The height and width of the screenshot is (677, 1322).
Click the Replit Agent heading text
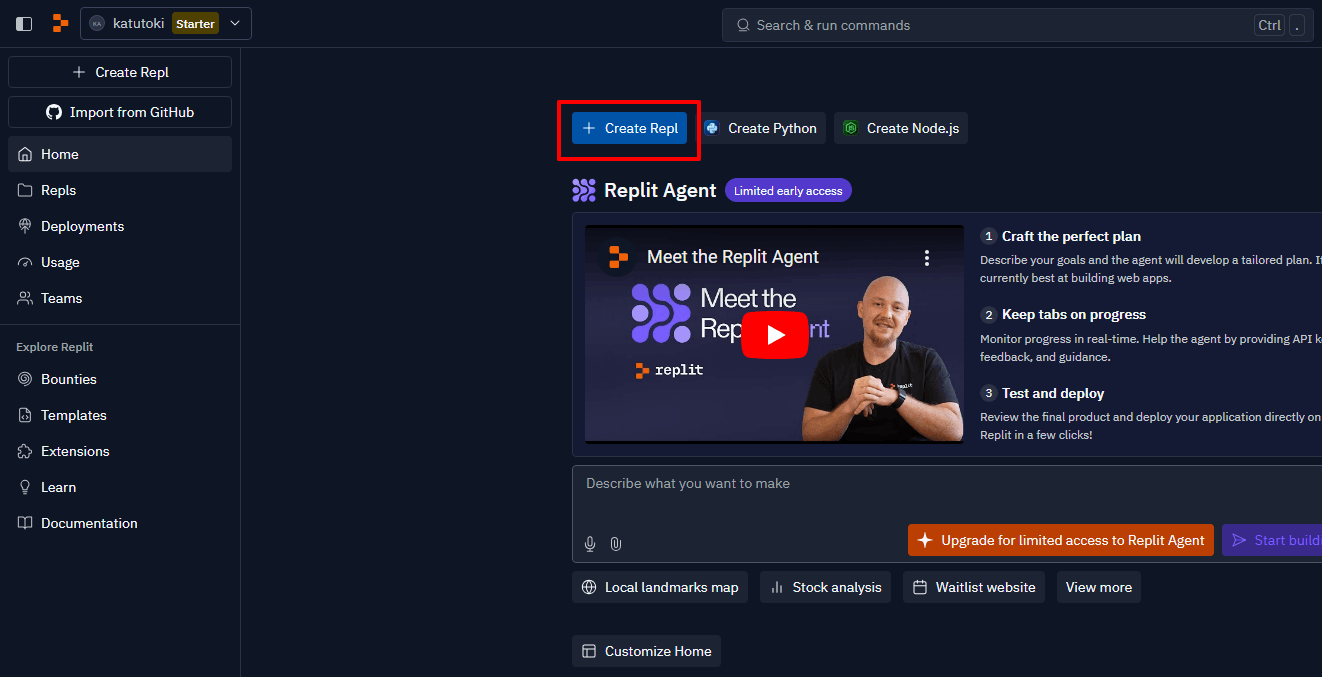(x=660, y=190)
